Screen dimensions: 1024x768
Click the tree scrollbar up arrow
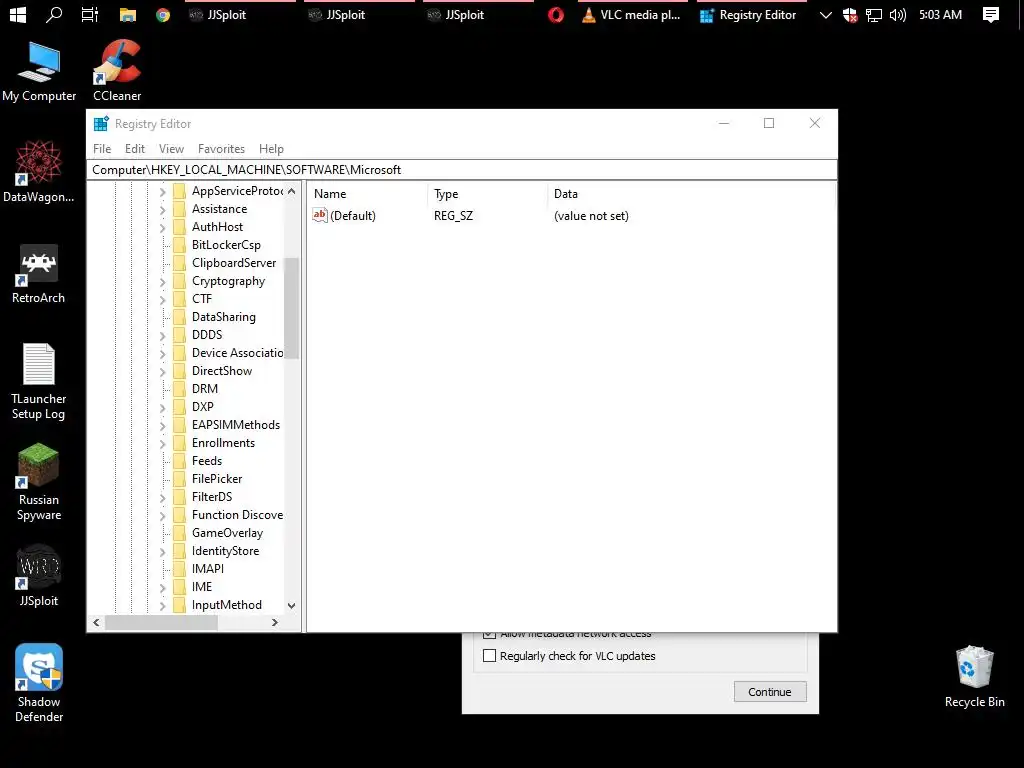click(291, 191)
